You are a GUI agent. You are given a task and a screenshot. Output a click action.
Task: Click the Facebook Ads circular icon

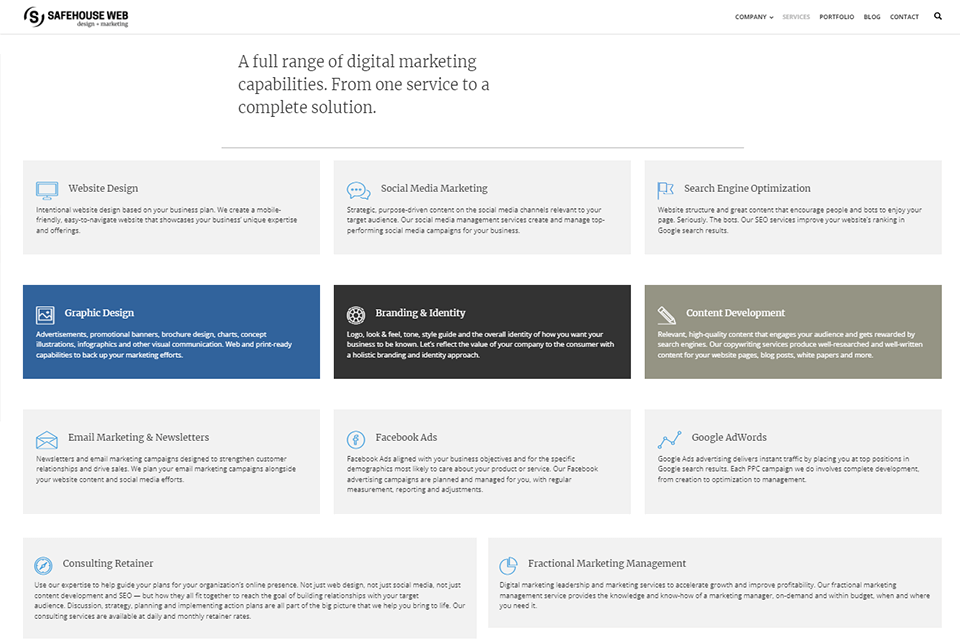point(355,439)
